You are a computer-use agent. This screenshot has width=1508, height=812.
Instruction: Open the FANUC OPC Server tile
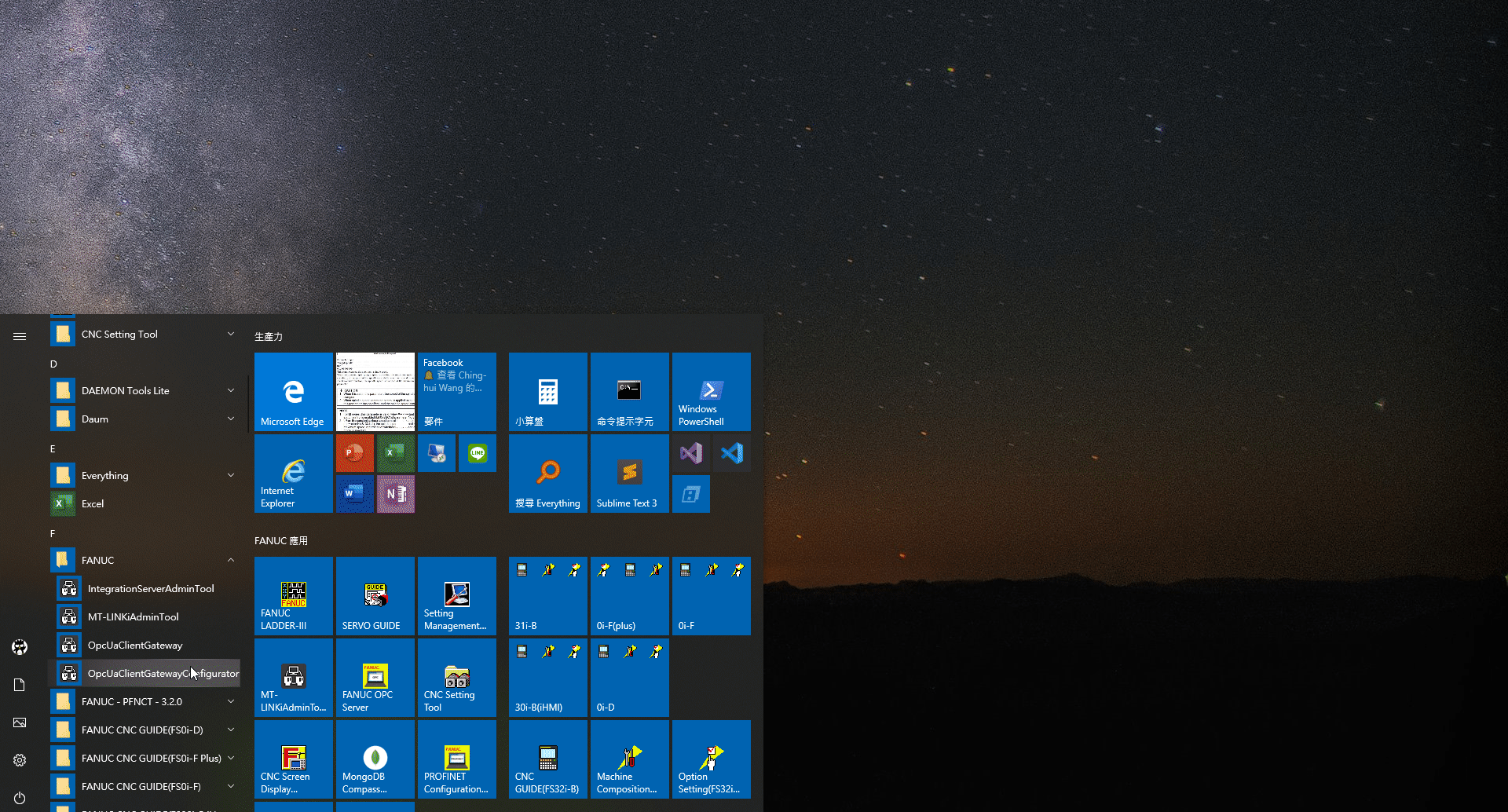tap(375, 677)
